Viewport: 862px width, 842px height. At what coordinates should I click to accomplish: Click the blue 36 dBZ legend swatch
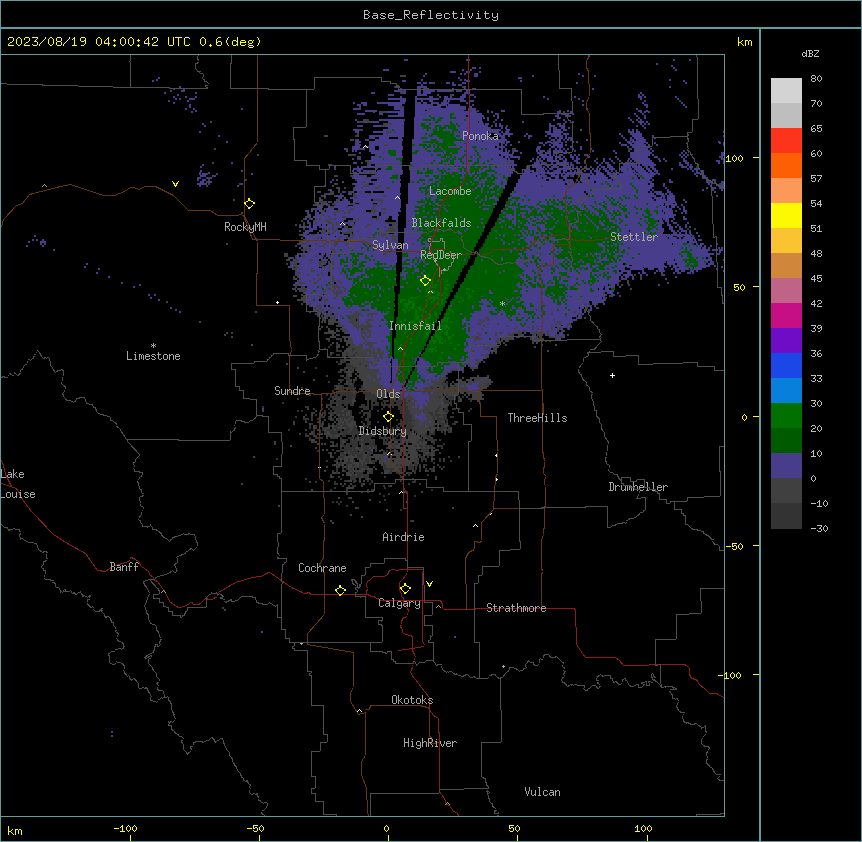coord(786,365)
